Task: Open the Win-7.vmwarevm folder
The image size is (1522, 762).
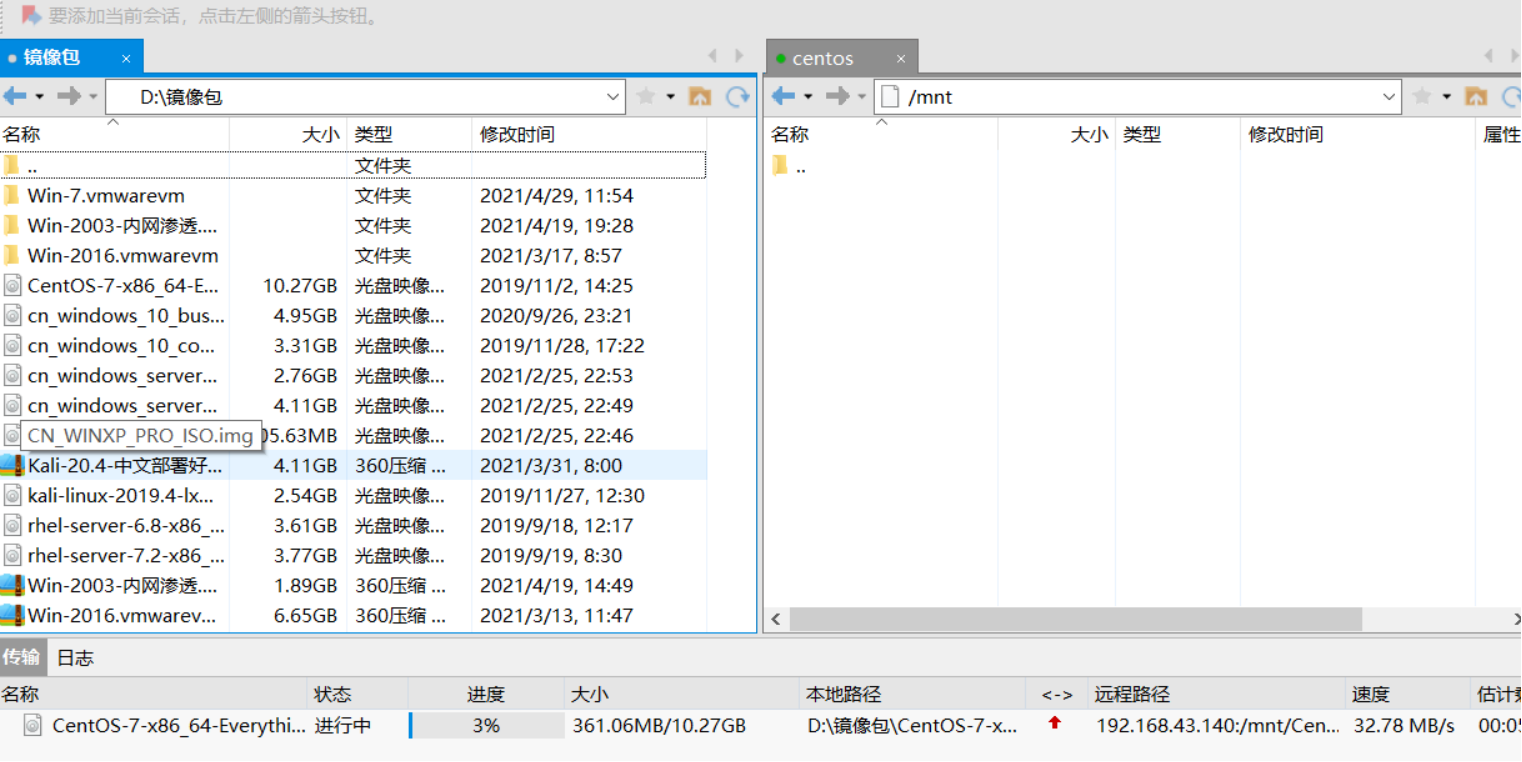Action: [105, 195]
